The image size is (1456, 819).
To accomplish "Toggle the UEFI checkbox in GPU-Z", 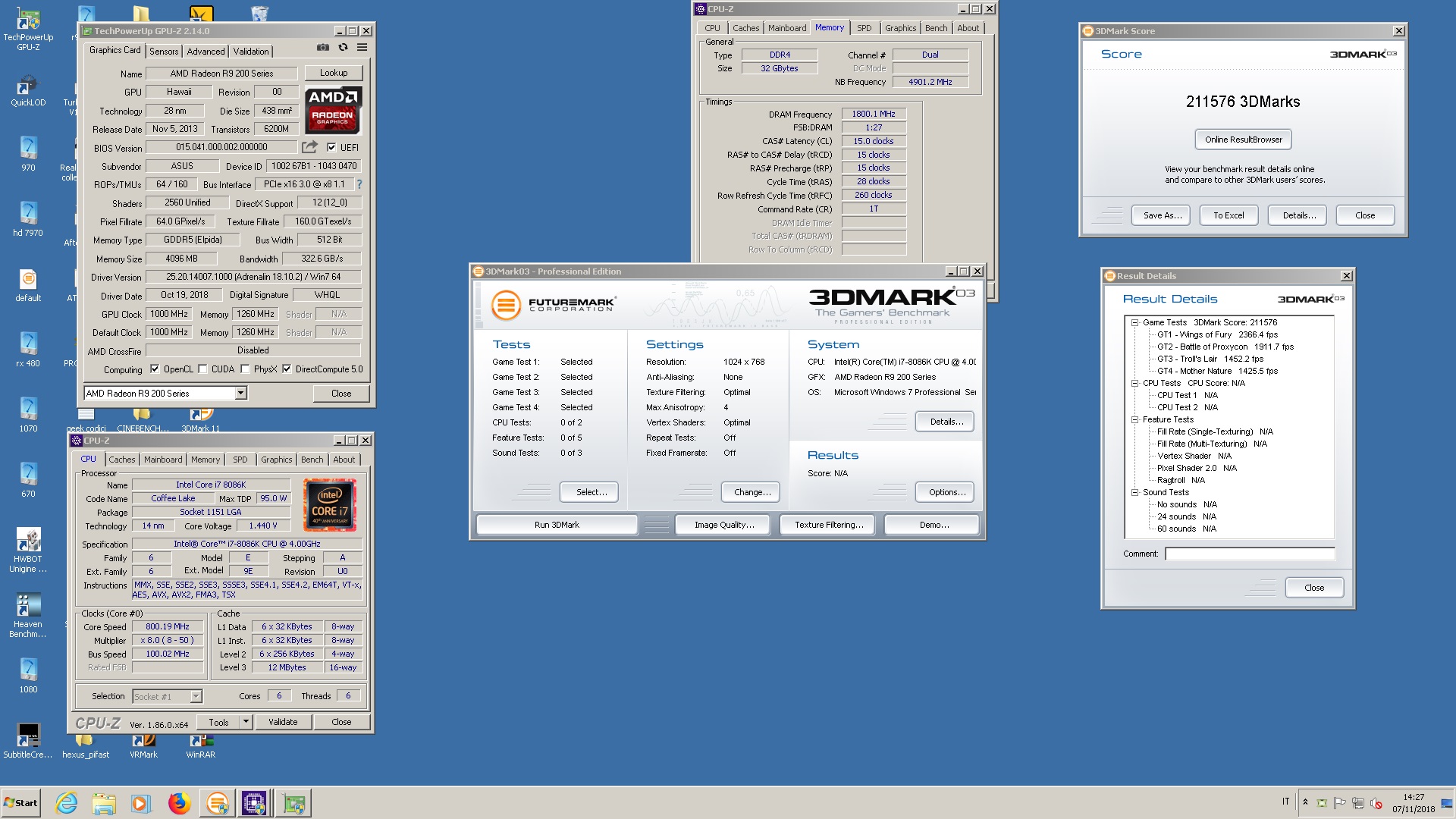I will (x=331, y=147).
